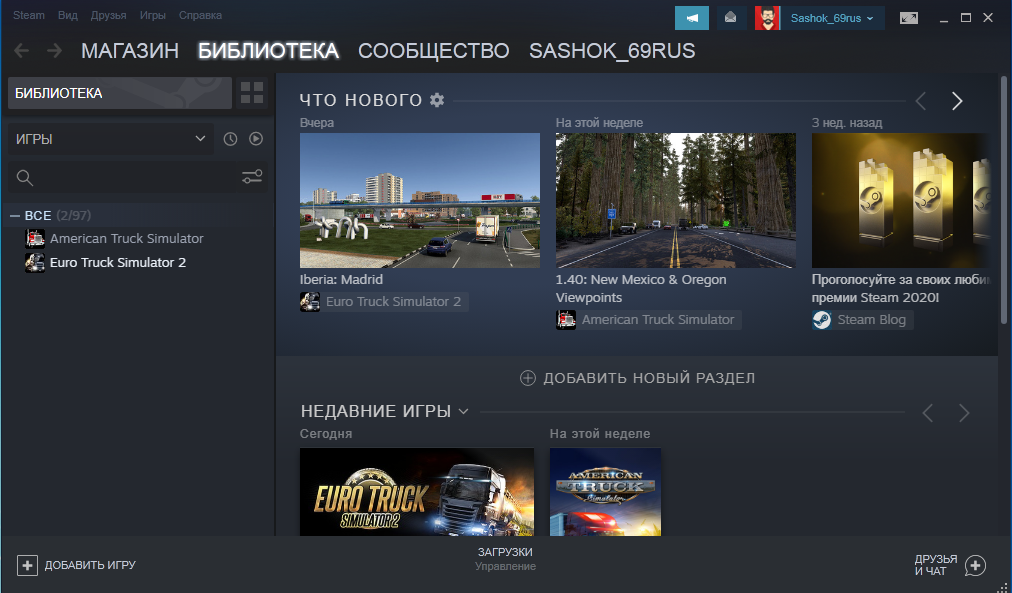Open New Mexico & Oregon Viewpoints thumbnail

(676, 200)
